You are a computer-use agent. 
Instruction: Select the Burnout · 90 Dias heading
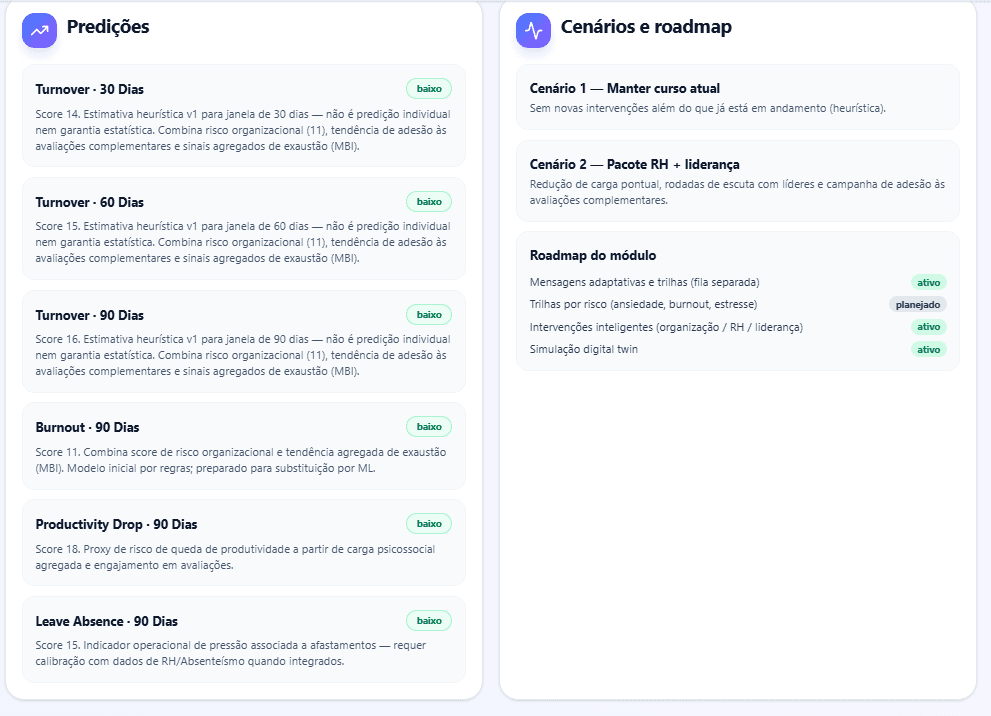pyautogui.click(x=87, y=427)
